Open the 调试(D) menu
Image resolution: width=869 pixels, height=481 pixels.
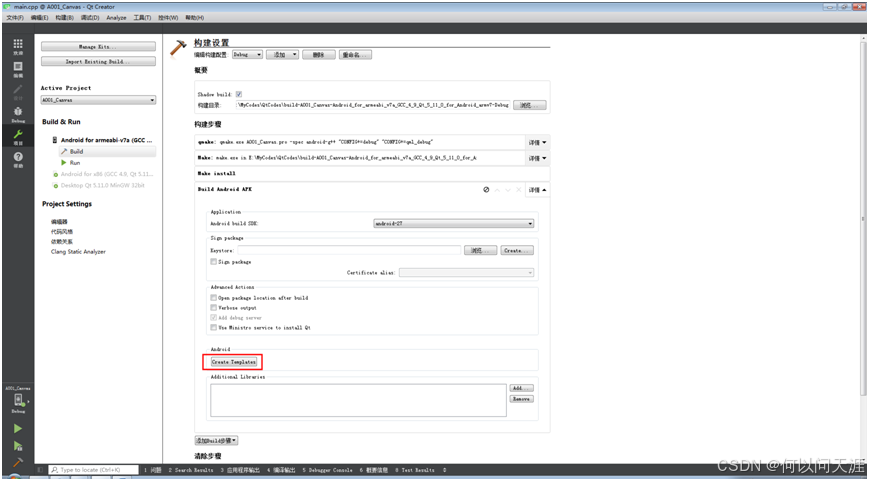click(90, 18)
